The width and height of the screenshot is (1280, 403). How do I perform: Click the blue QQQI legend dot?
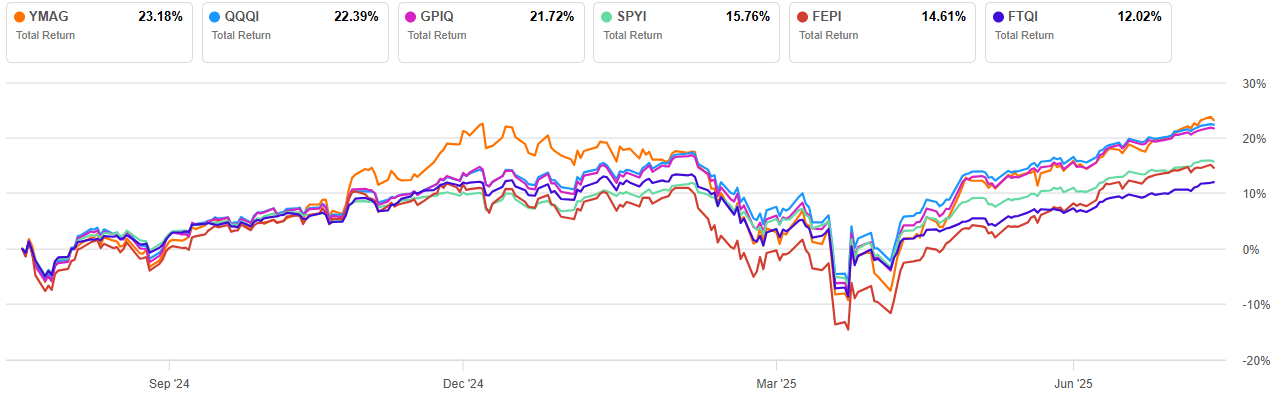pyautogui.click(x=217, y=18)
